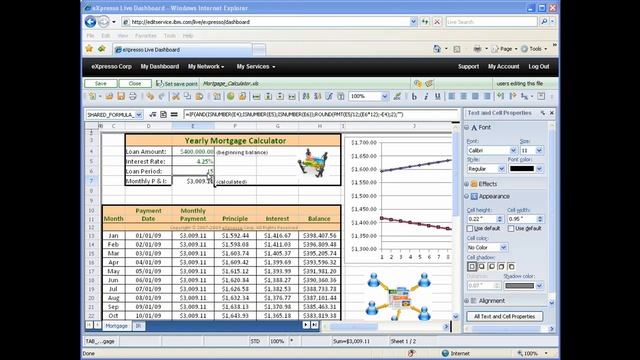Click the Live Search box
The image size is (640, 360).
pos(491,22)
